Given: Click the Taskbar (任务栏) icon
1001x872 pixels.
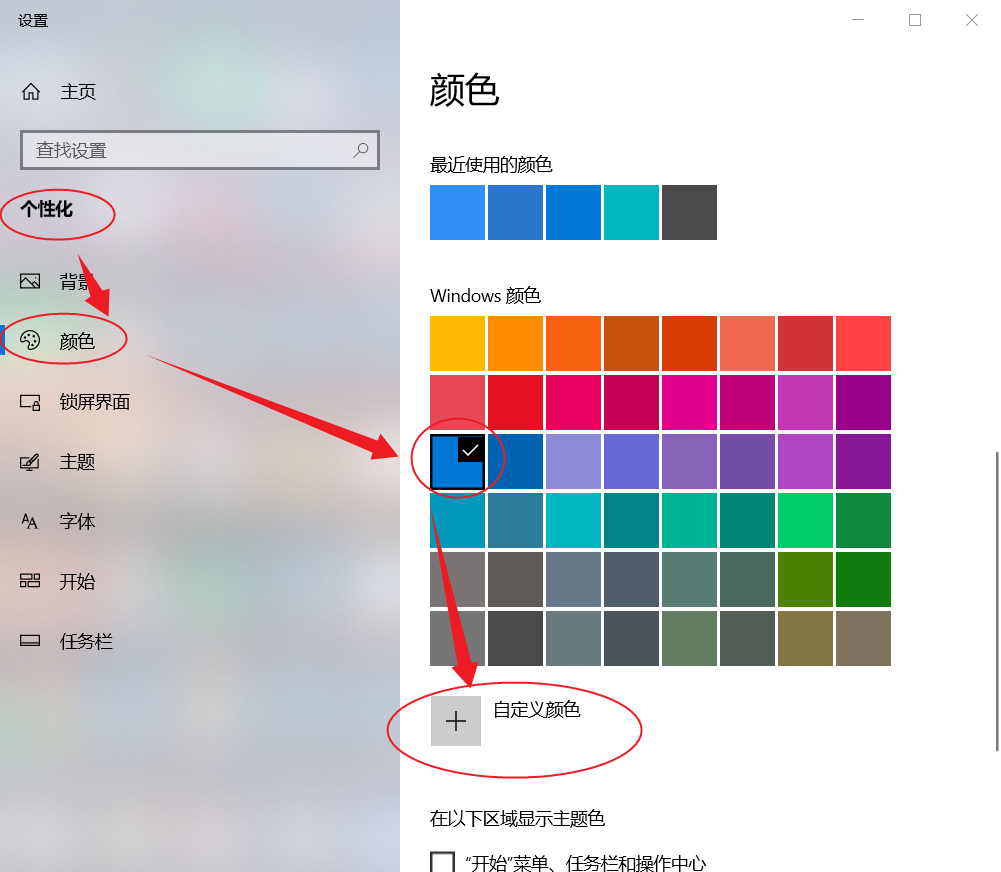Looking at the screenshot, I should pos(31,641).
